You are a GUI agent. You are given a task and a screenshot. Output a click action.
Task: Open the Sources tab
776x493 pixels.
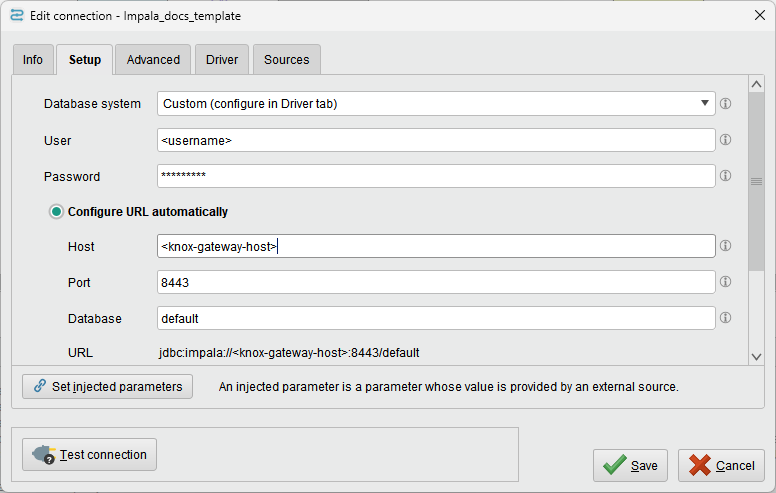click(x=286, y=60)
